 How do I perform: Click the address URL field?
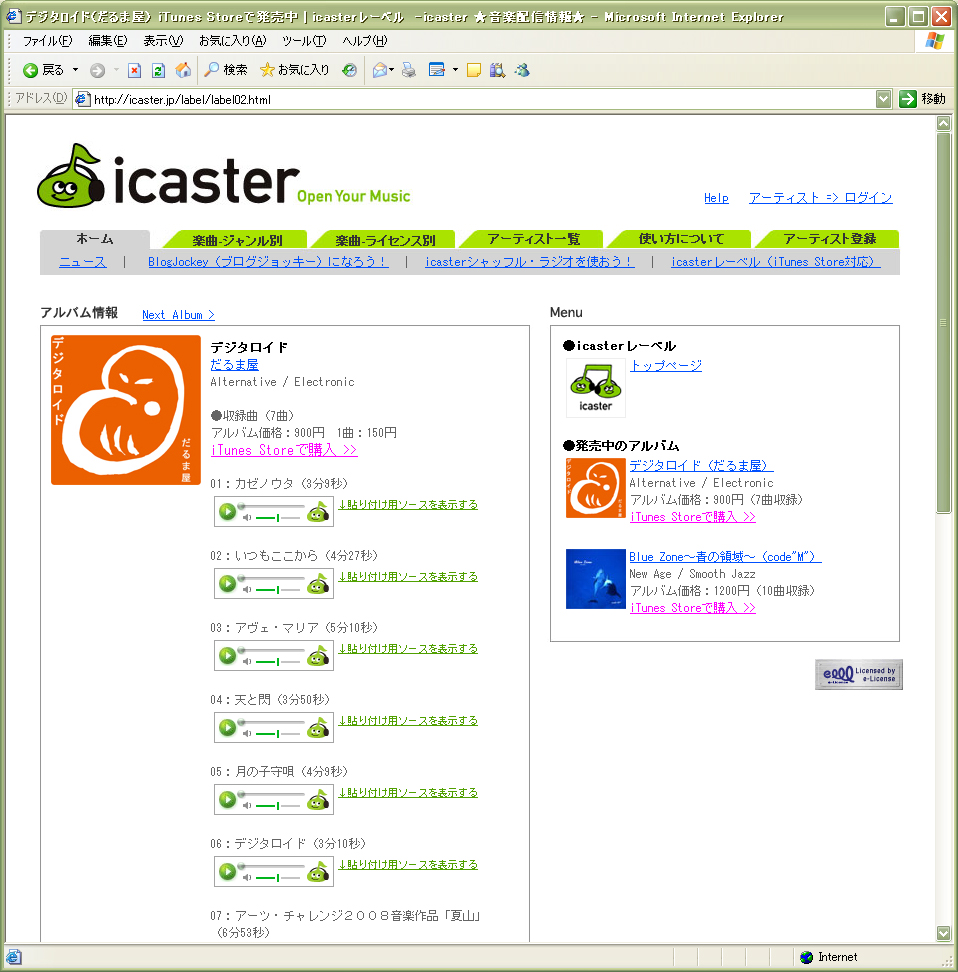point(474,99)
